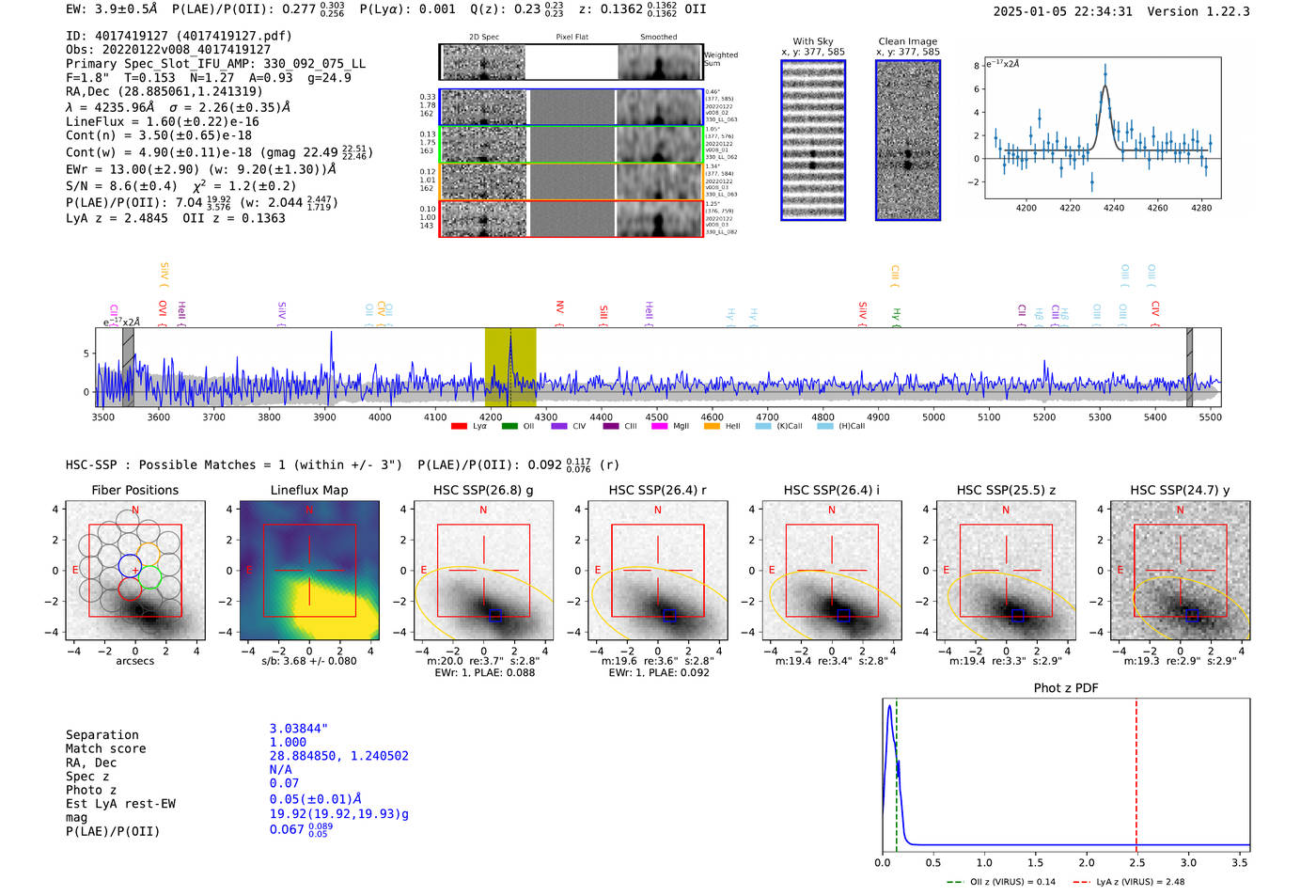The image size is (1316, 896).
Task: Click the Pixel Flat column header
Action: 572,38
